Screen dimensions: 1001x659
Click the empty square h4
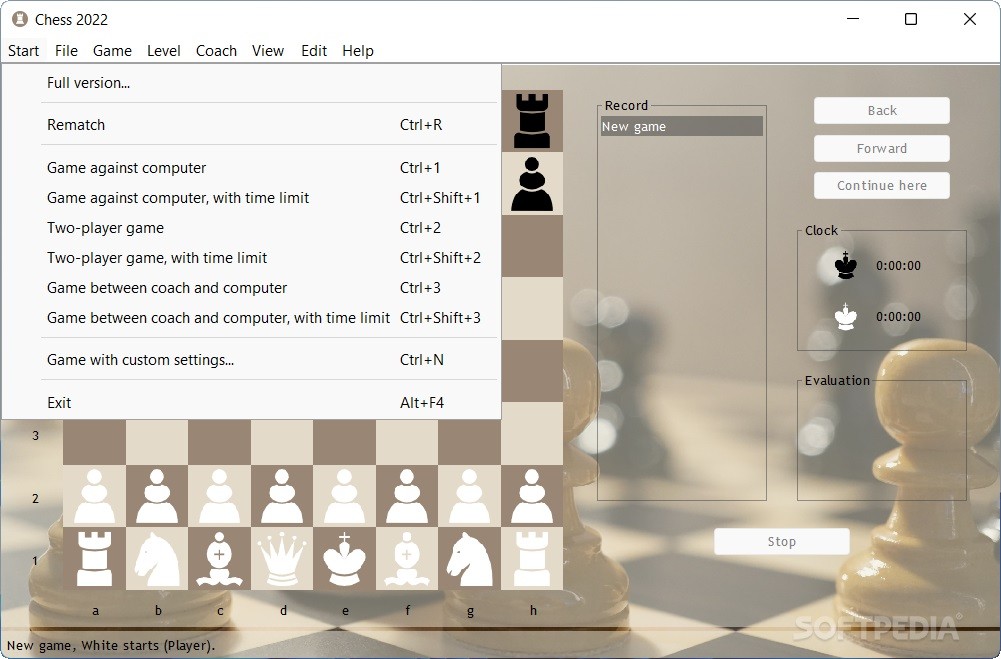click(532, 371)
